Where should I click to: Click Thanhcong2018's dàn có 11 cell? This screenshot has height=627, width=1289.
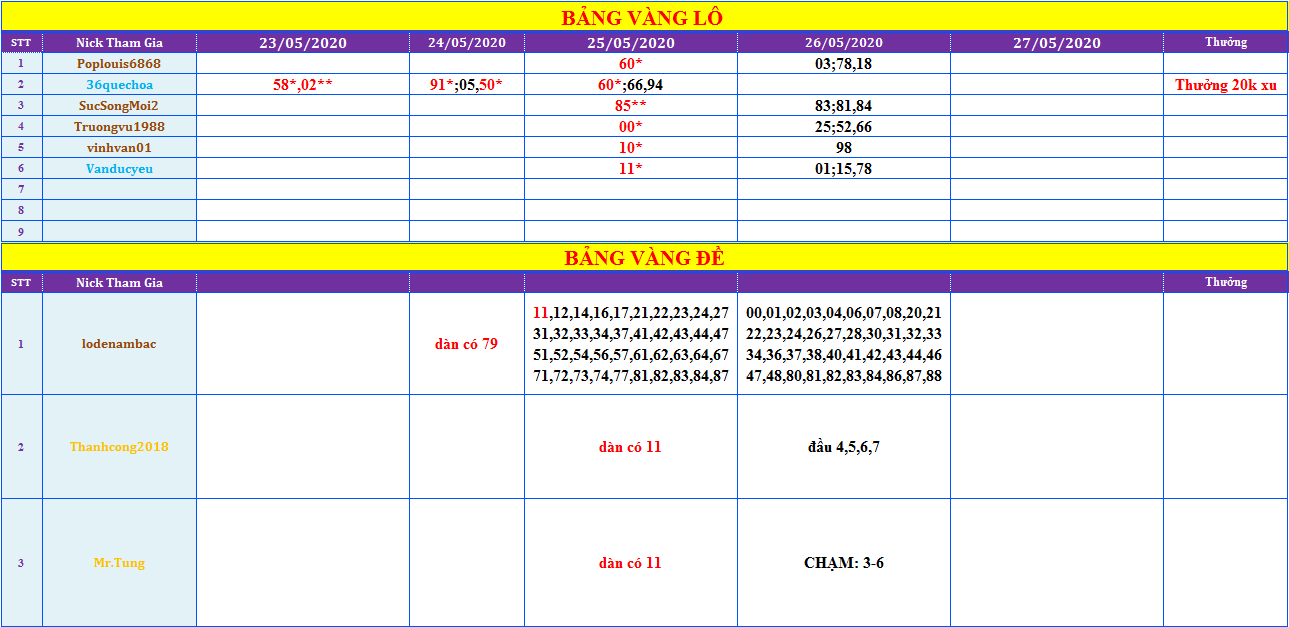(631, 446)
